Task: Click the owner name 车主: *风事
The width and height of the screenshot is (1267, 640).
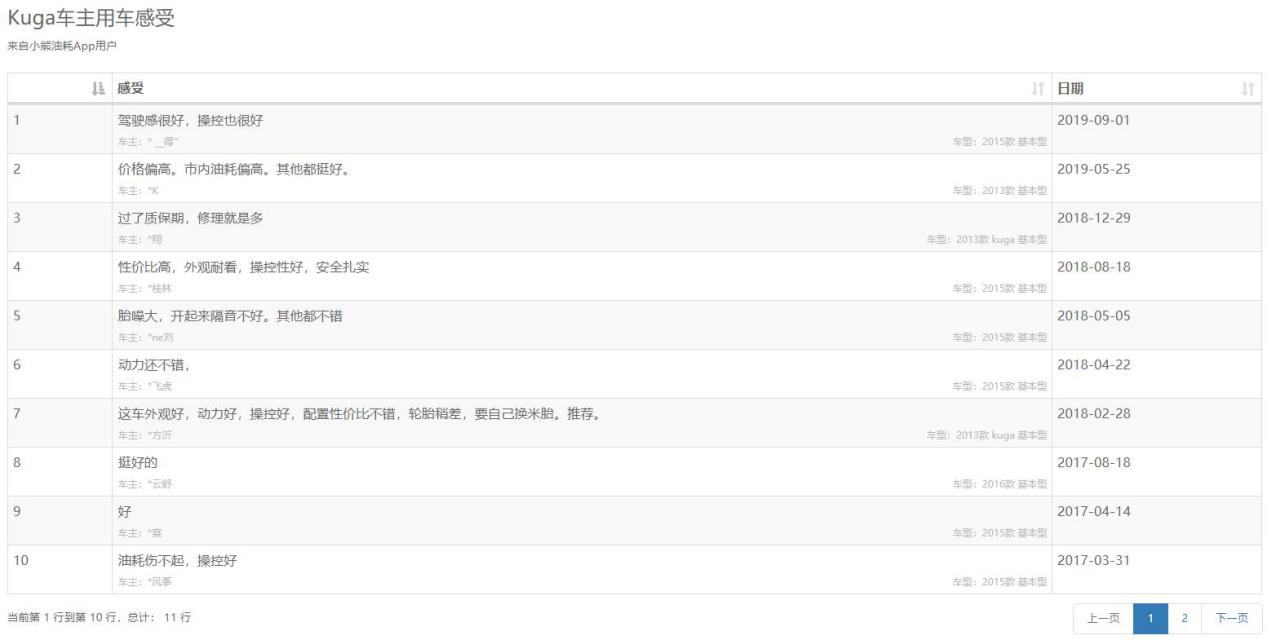Action: [x=145, y=582]
